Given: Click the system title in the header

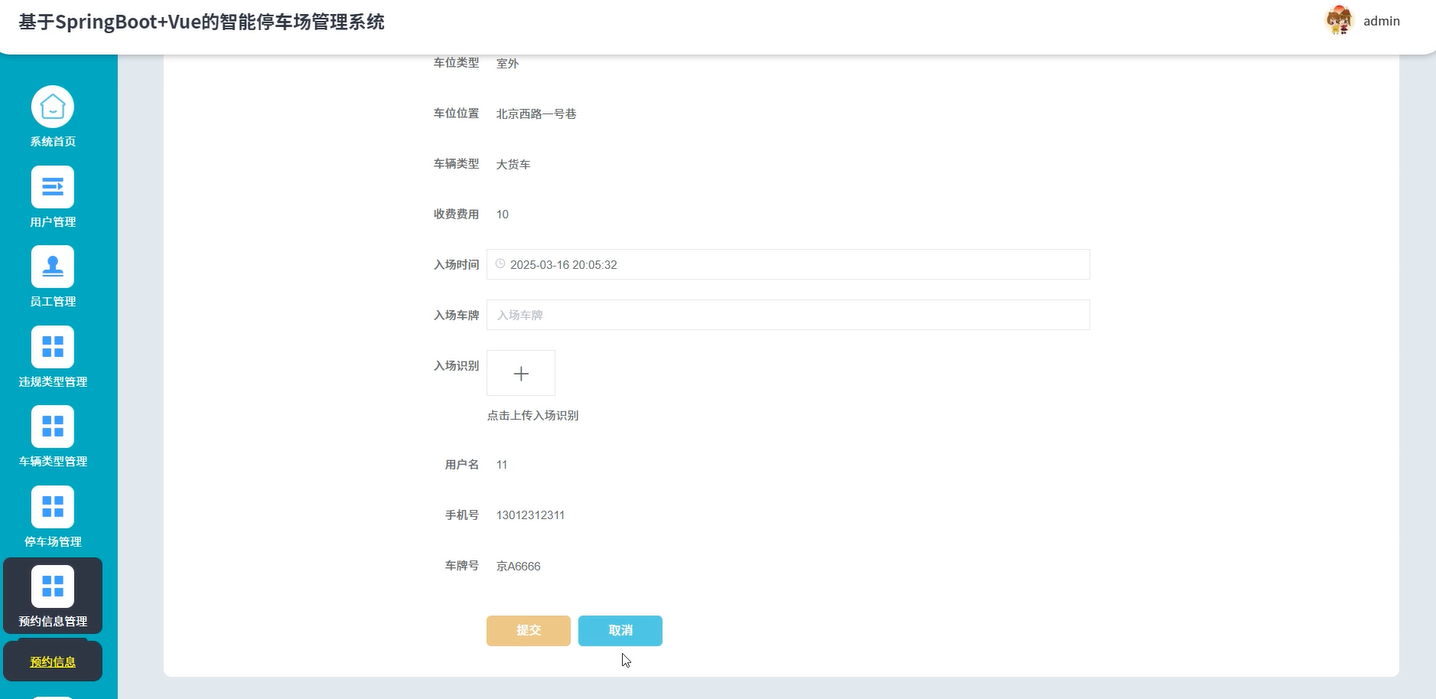Looking at the screenshot, I should 200,21.
